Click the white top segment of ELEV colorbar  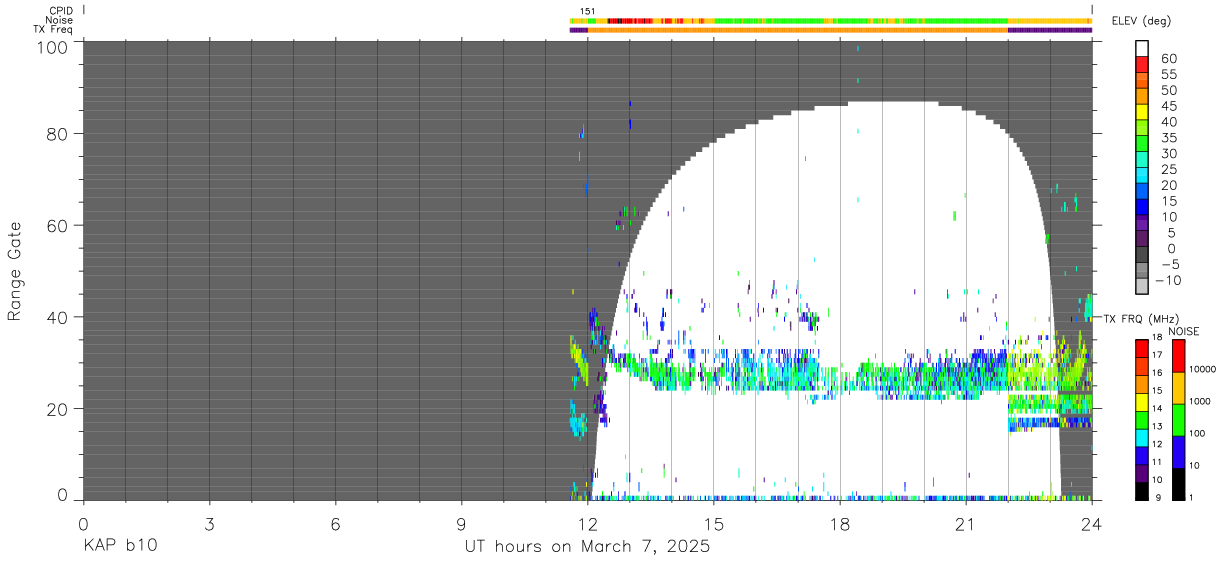pyautogui.click(x=1142, y=48)
